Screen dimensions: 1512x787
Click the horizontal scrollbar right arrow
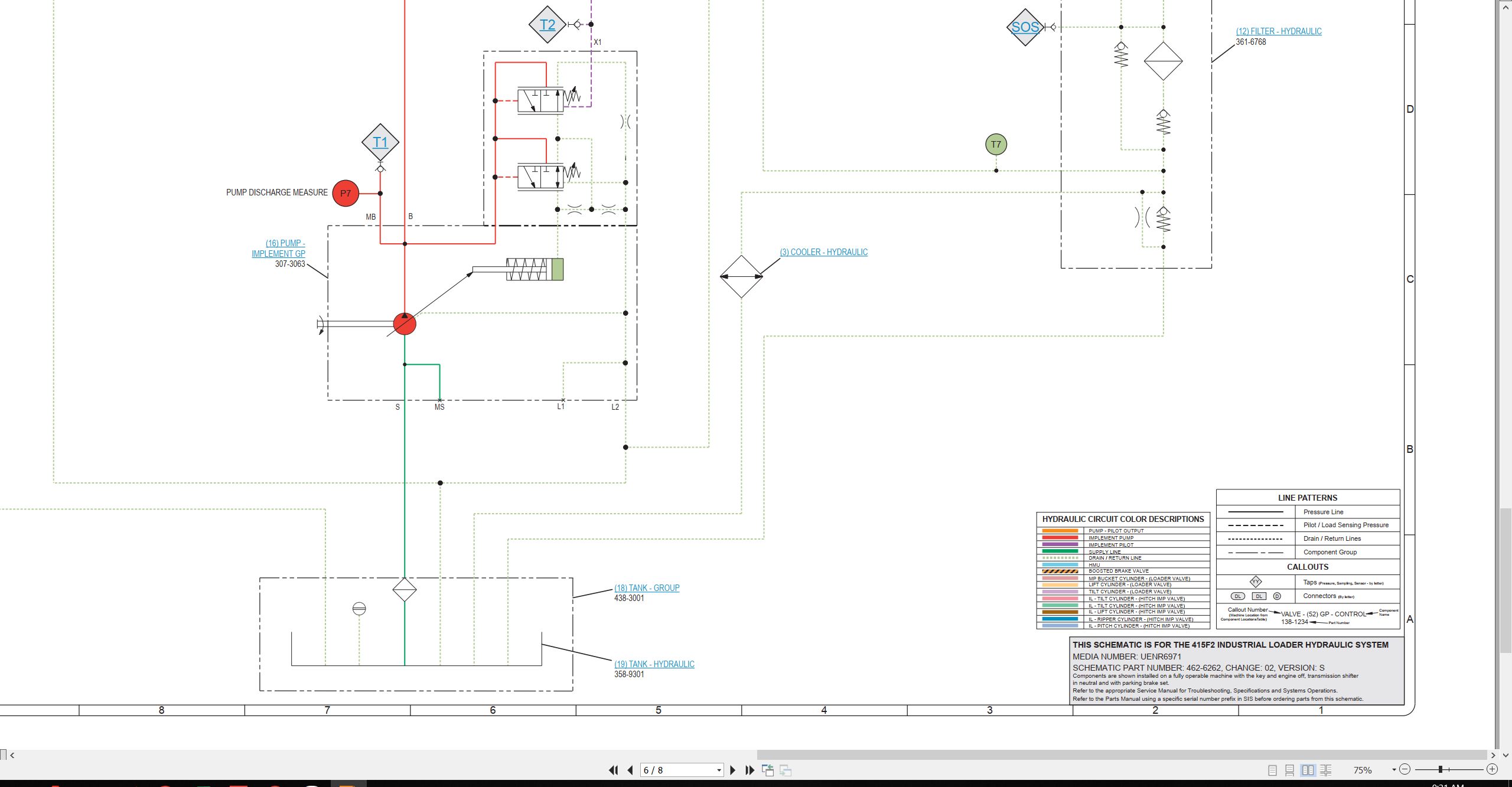(1493, 755)
